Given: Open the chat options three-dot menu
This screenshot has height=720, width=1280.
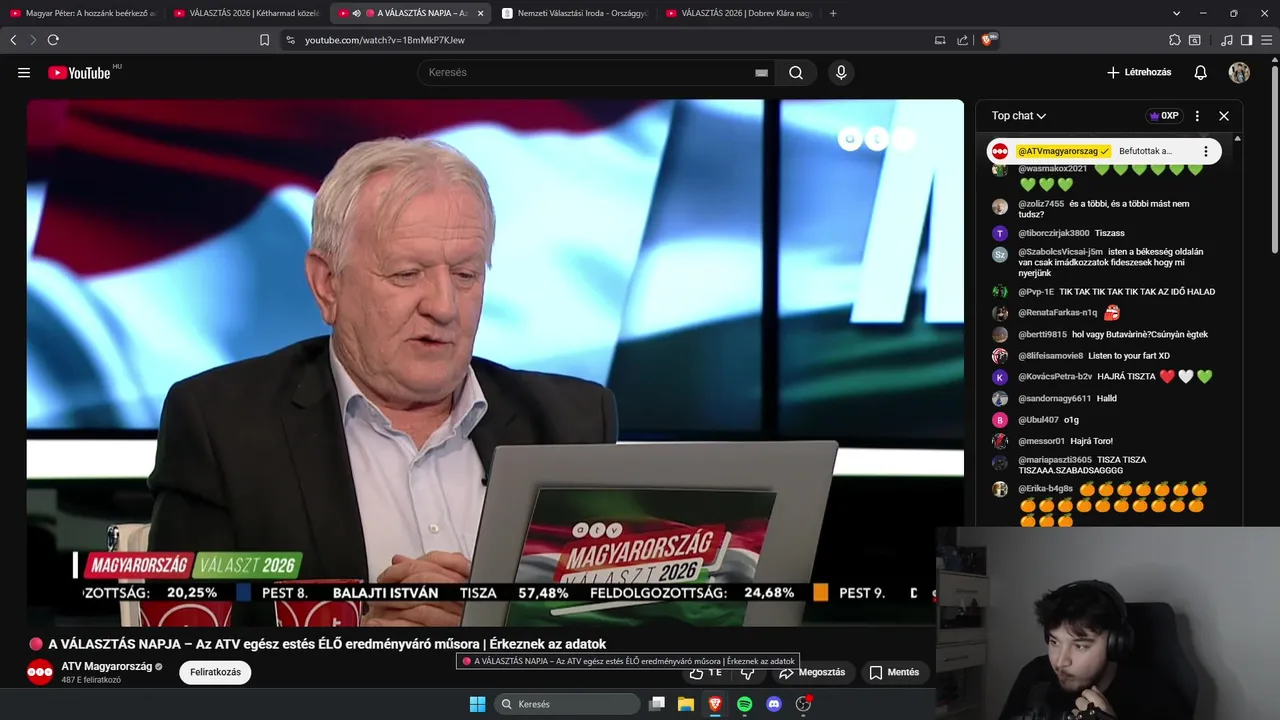Looking at the screenshot, I should [1197, 116].
